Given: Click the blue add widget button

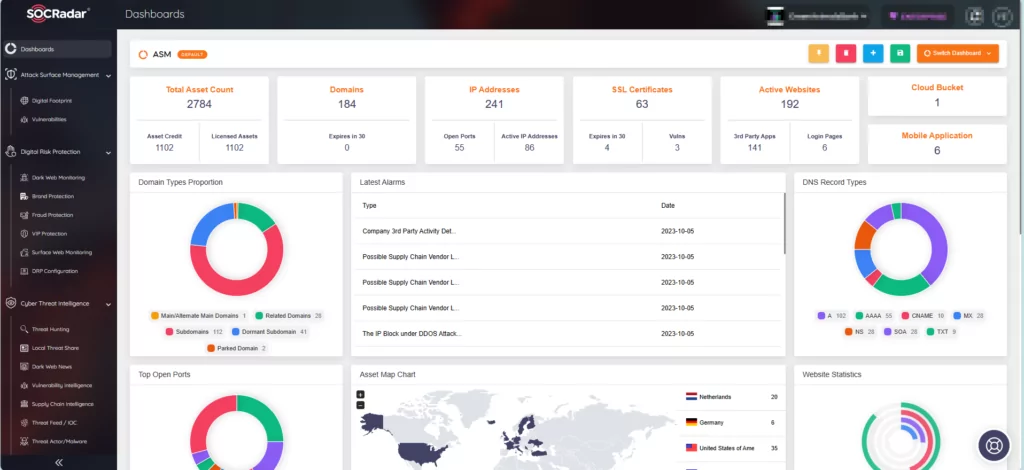Looking at the screenshot, I should coord(872,54).
